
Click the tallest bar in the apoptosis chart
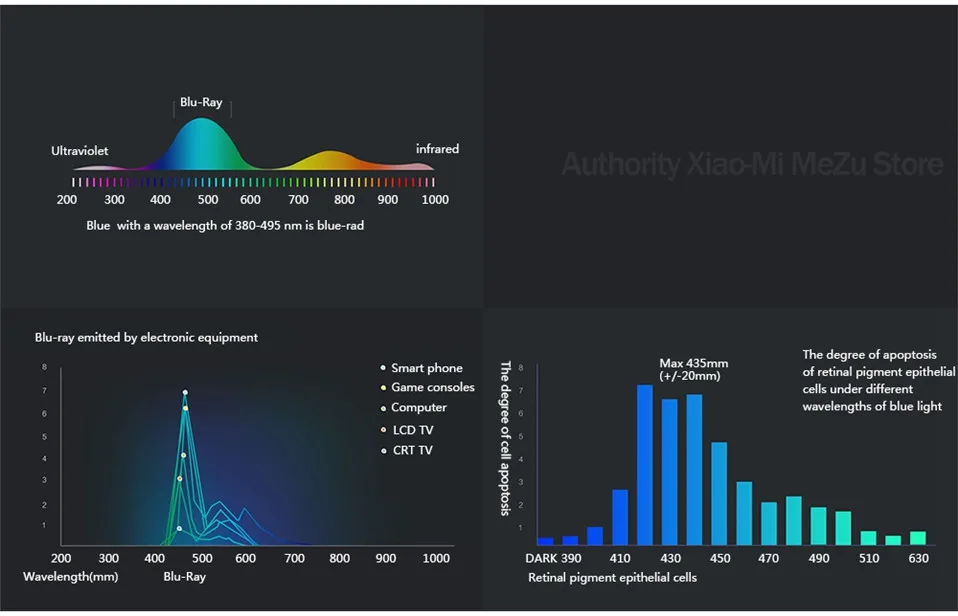coord(645,465)
